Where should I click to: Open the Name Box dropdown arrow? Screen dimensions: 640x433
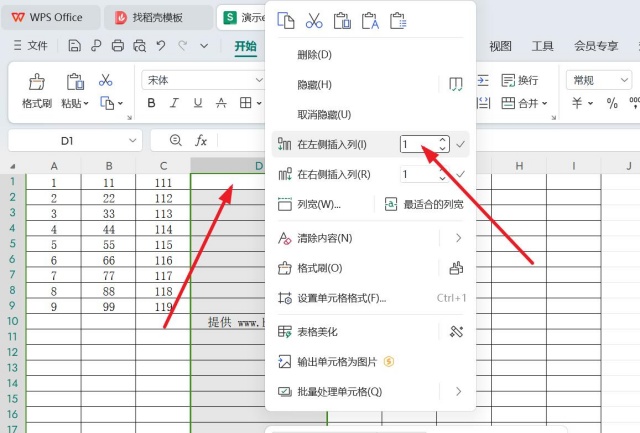[132, 141]
